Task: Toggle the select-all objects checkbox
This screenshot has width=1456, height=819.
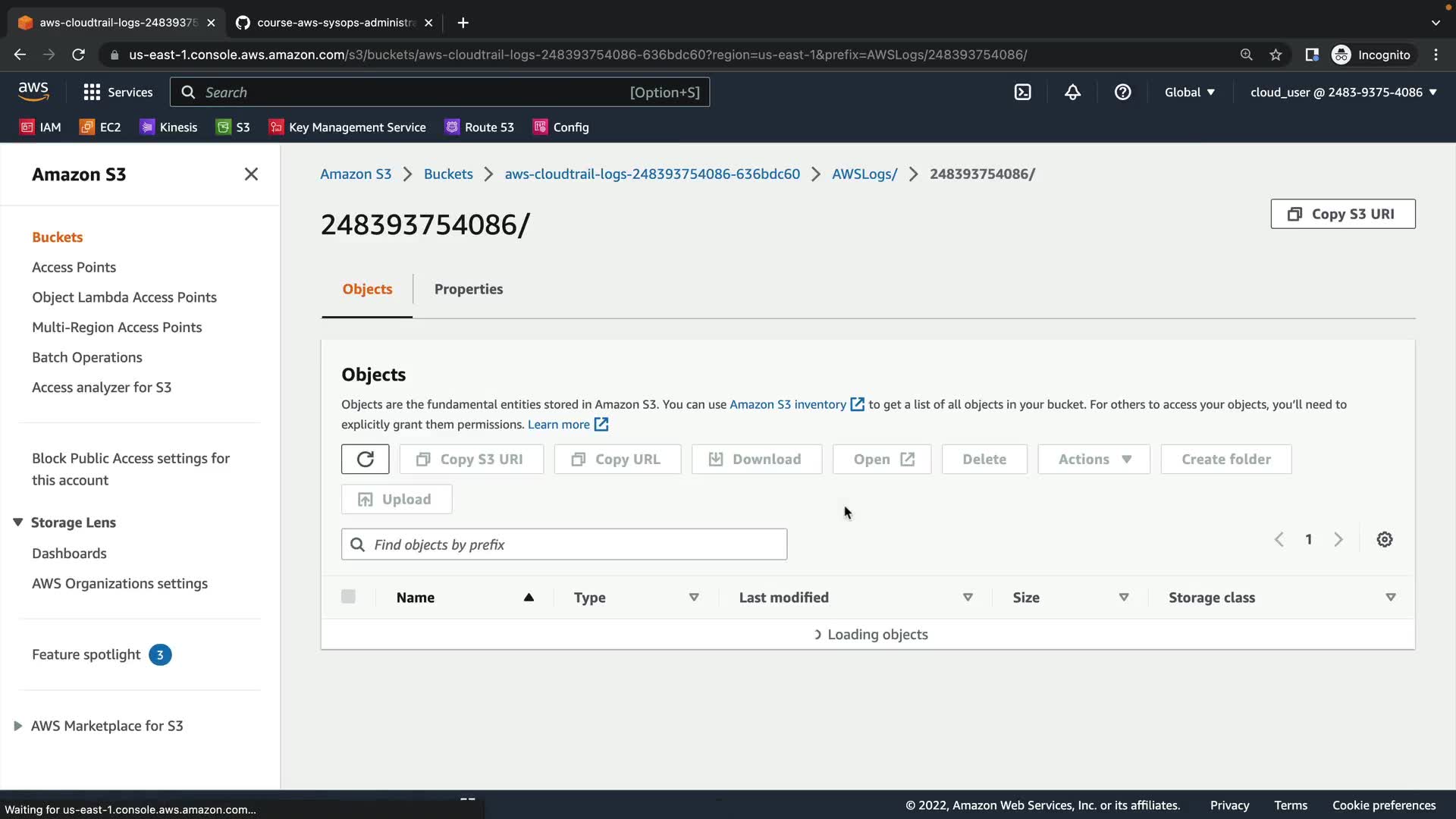Action: [348, 597]
